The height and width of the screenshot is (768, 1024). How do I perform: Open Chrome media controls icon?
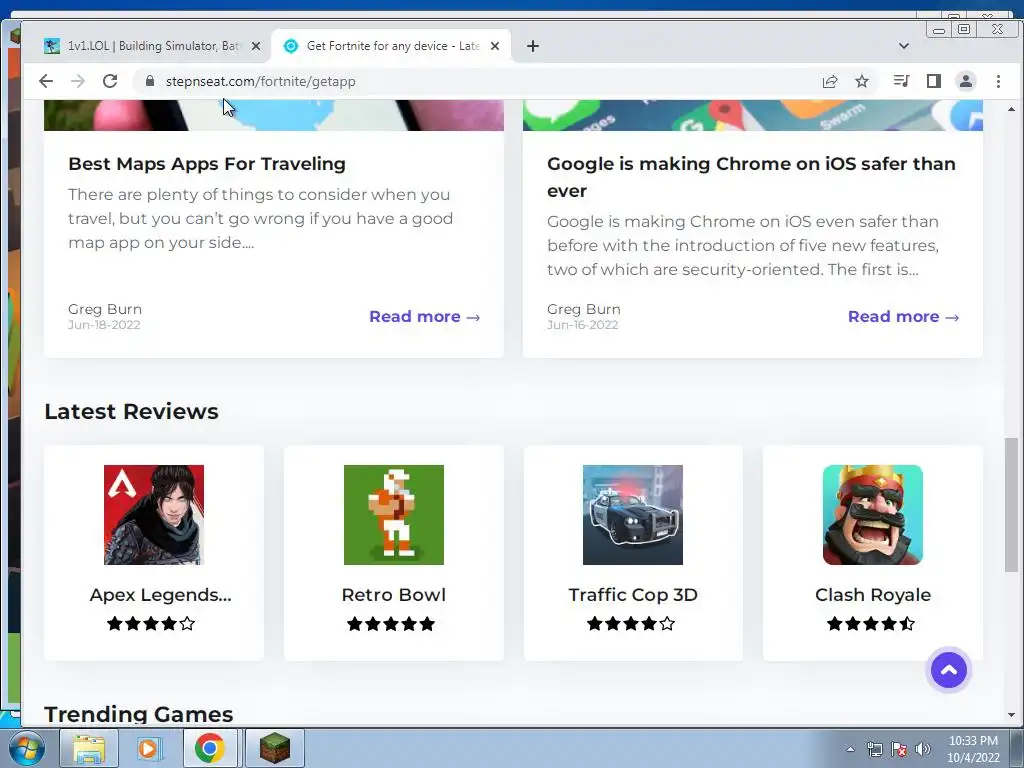[902, 81]
